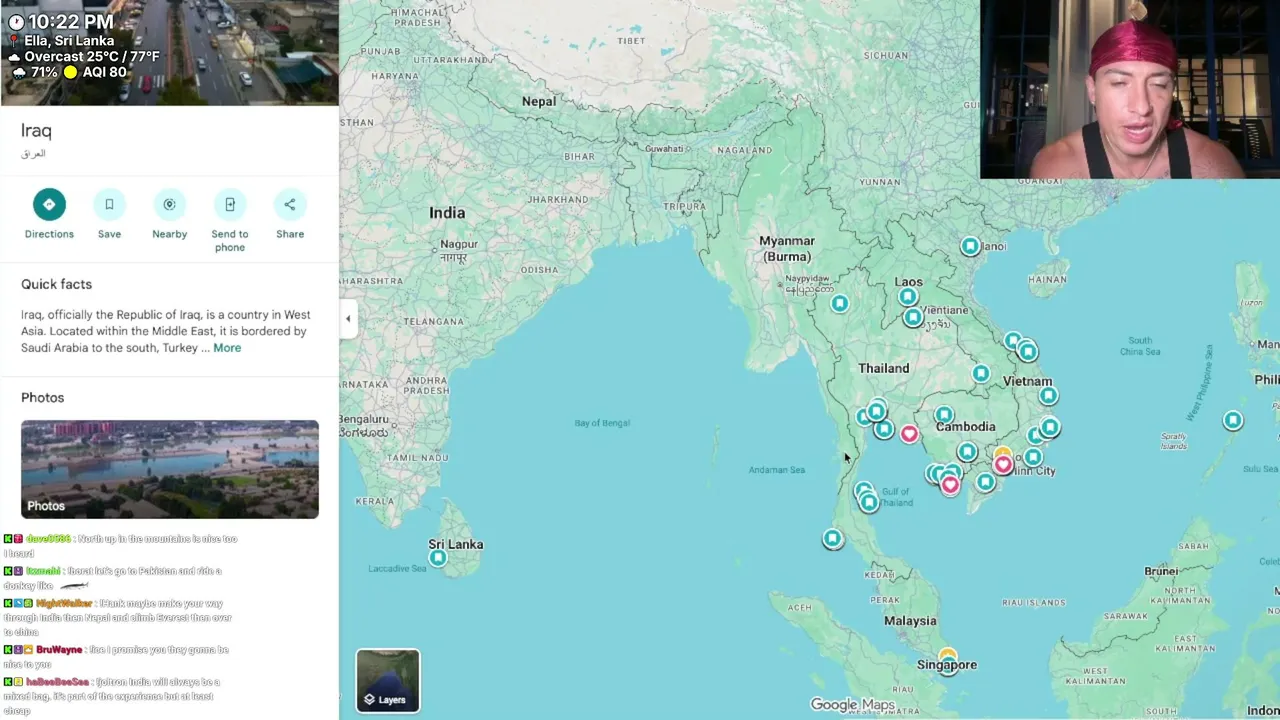Open the map Layers switcher
This screenshot has width=1280, height=720.
(388, 680)
